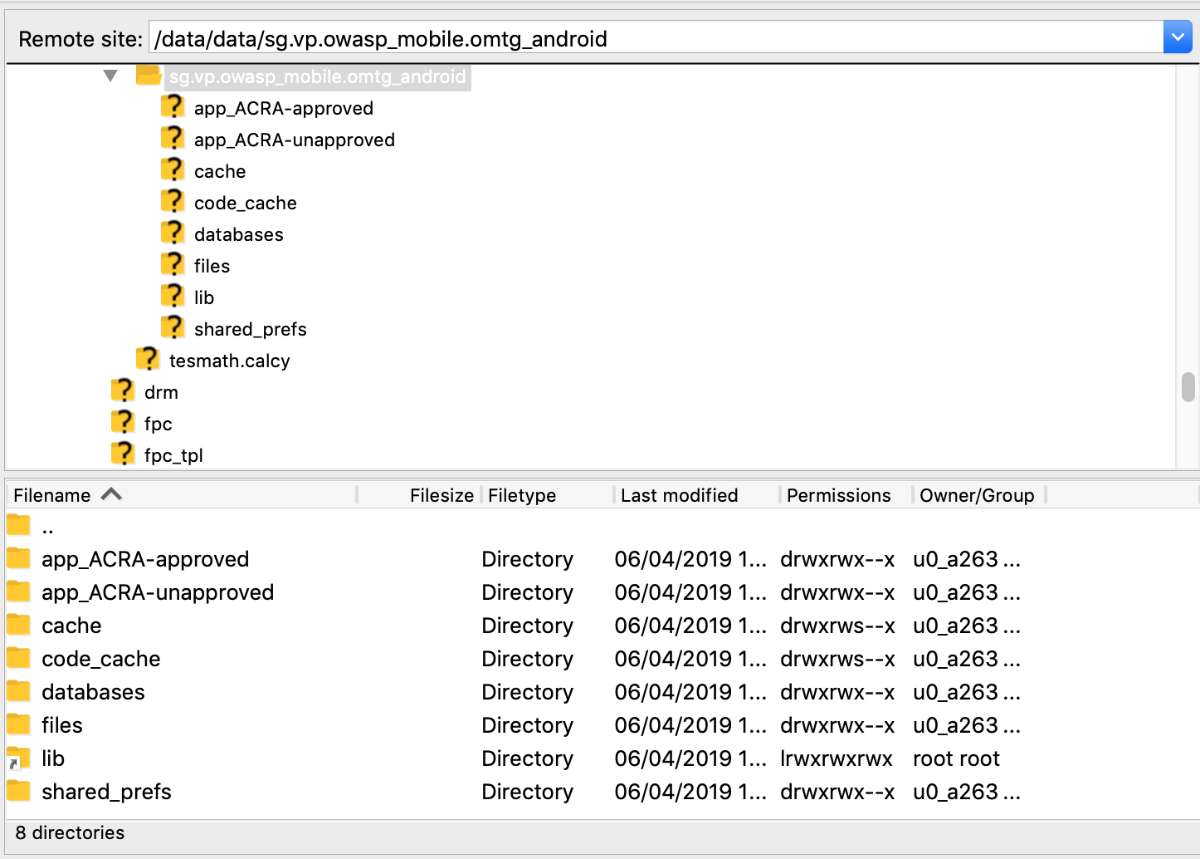This screenshot has height=859, width=1200.
Task: Click the Remote site path input field
Action: coord(655,39)
